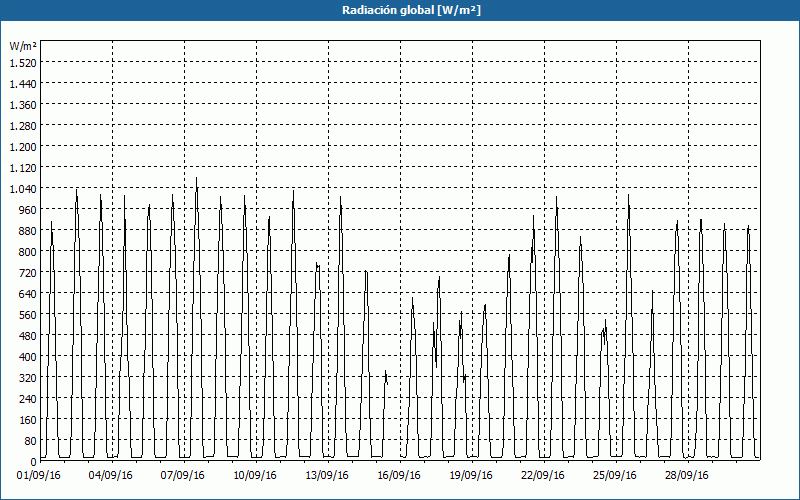
Task: Click the 560 y-axis value
Action: [28, 315]
